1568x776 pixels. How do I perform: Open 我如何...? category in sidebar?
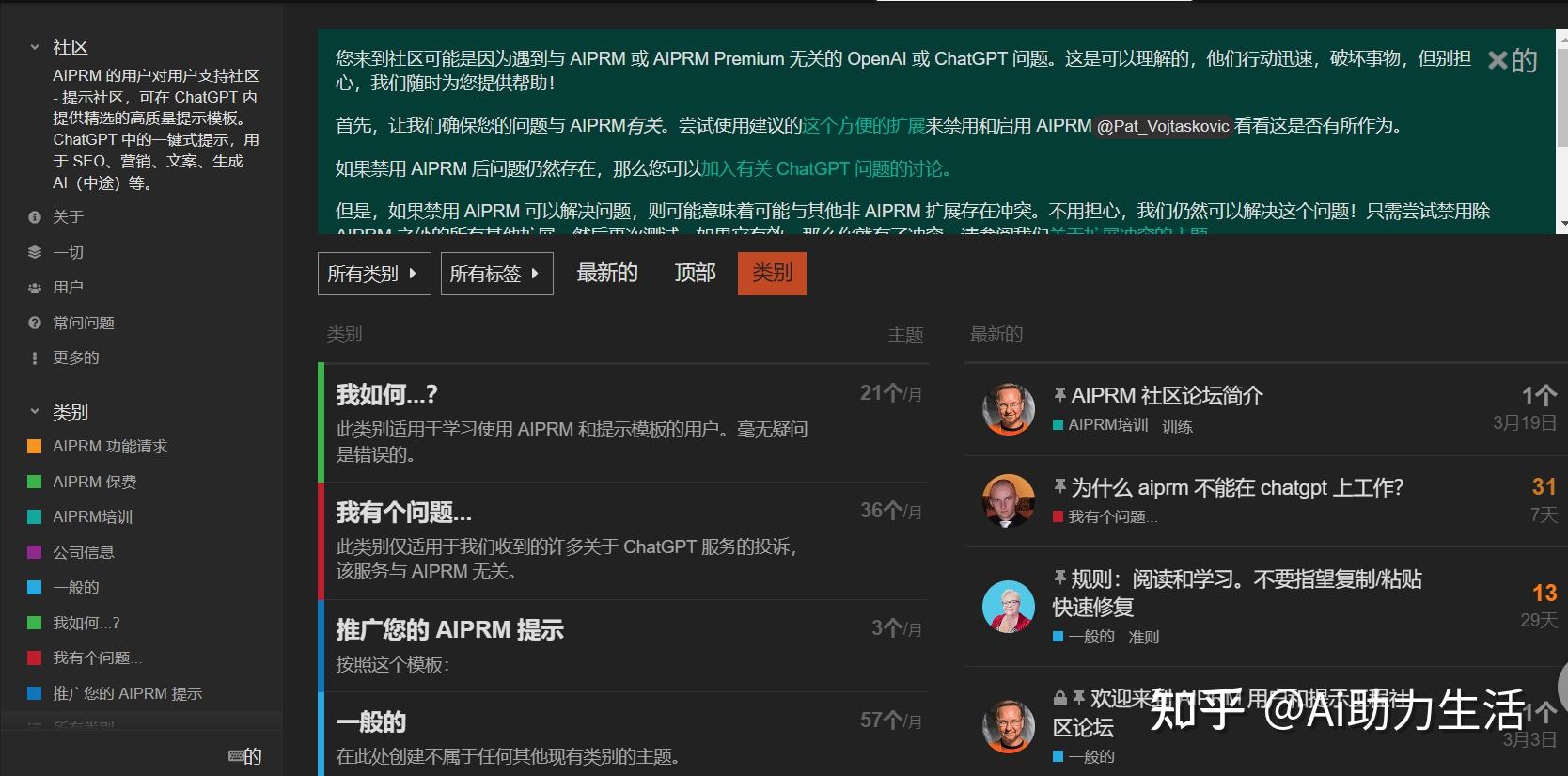86,623
